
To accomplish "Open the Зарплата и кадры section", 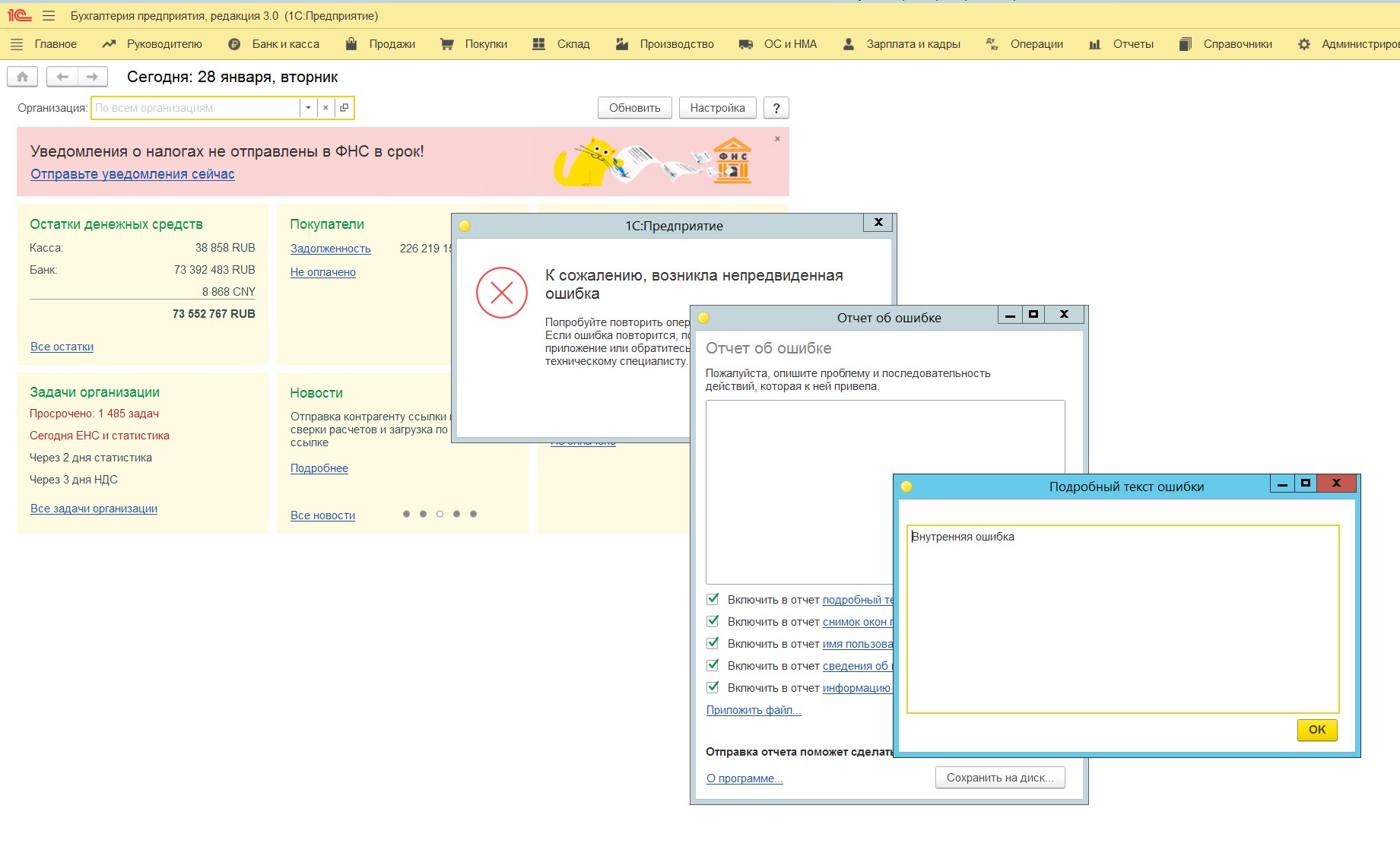I will (913, 44).
